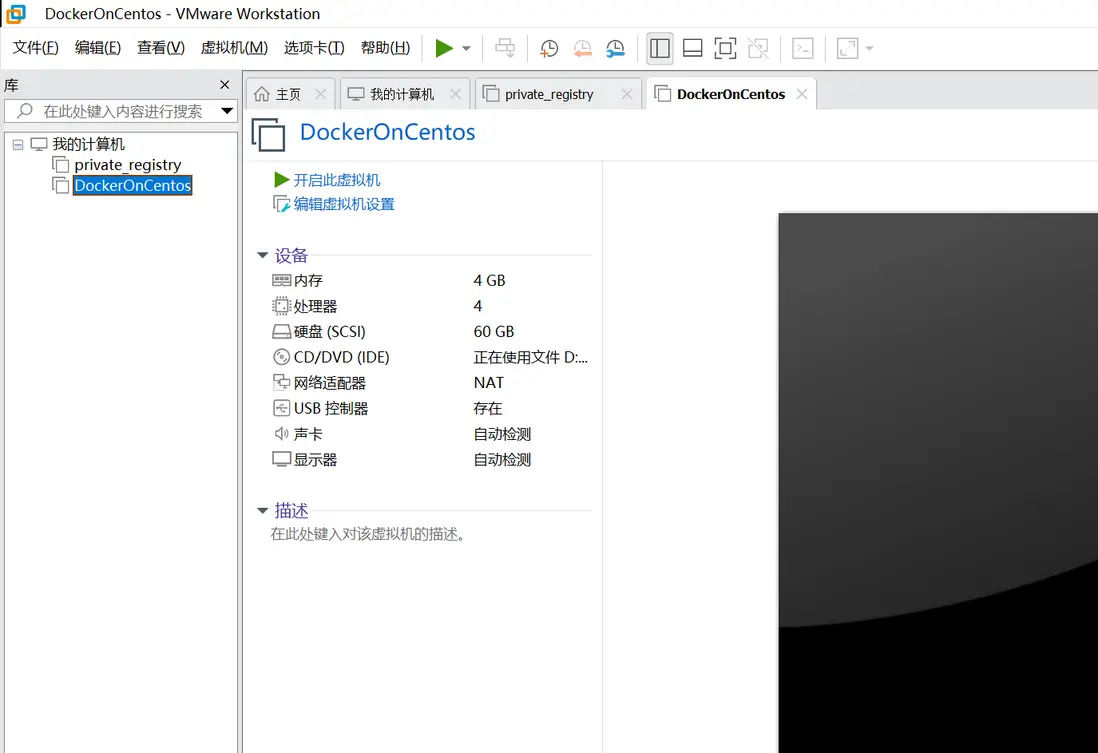Close the 库 library panel
Screen dimensions: 1098x753
tap(225, 85)
